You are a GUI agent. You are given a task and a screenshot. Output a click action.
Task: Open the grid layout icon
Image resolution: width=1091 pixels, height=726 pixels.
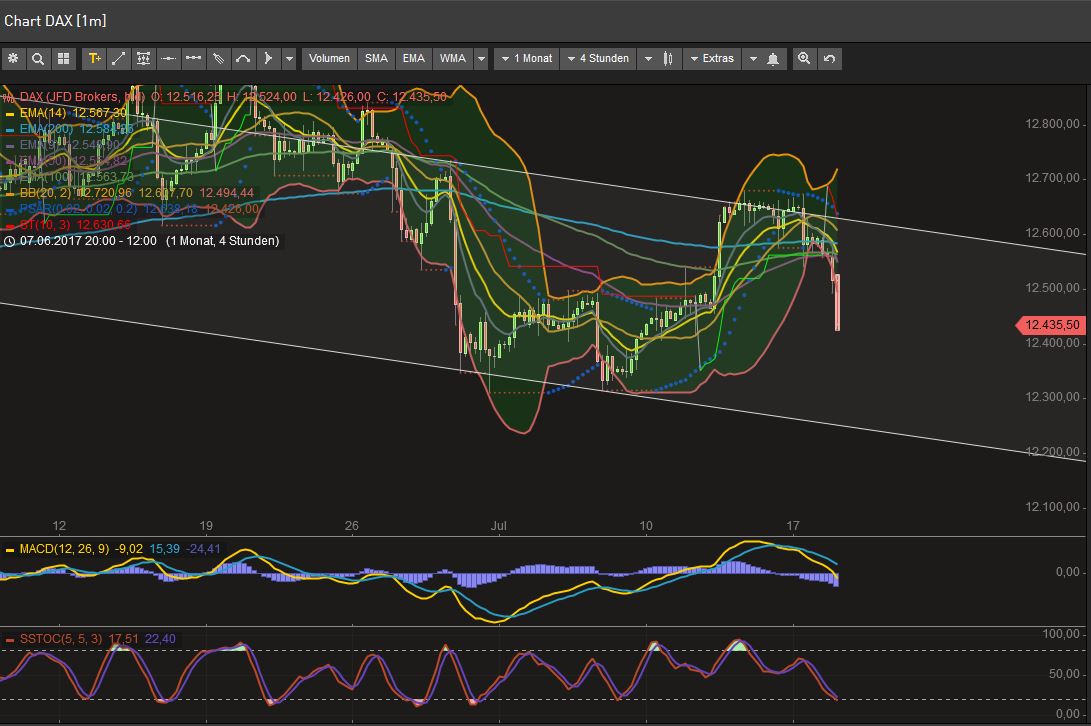point(63,58)
